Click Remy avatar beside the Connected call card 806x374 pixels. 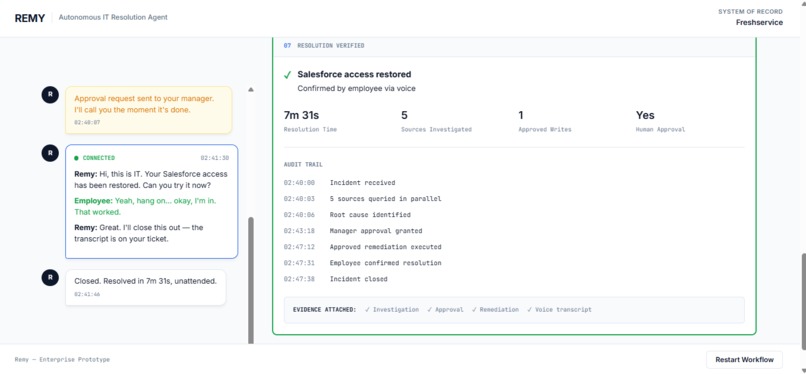click(50, 153)
